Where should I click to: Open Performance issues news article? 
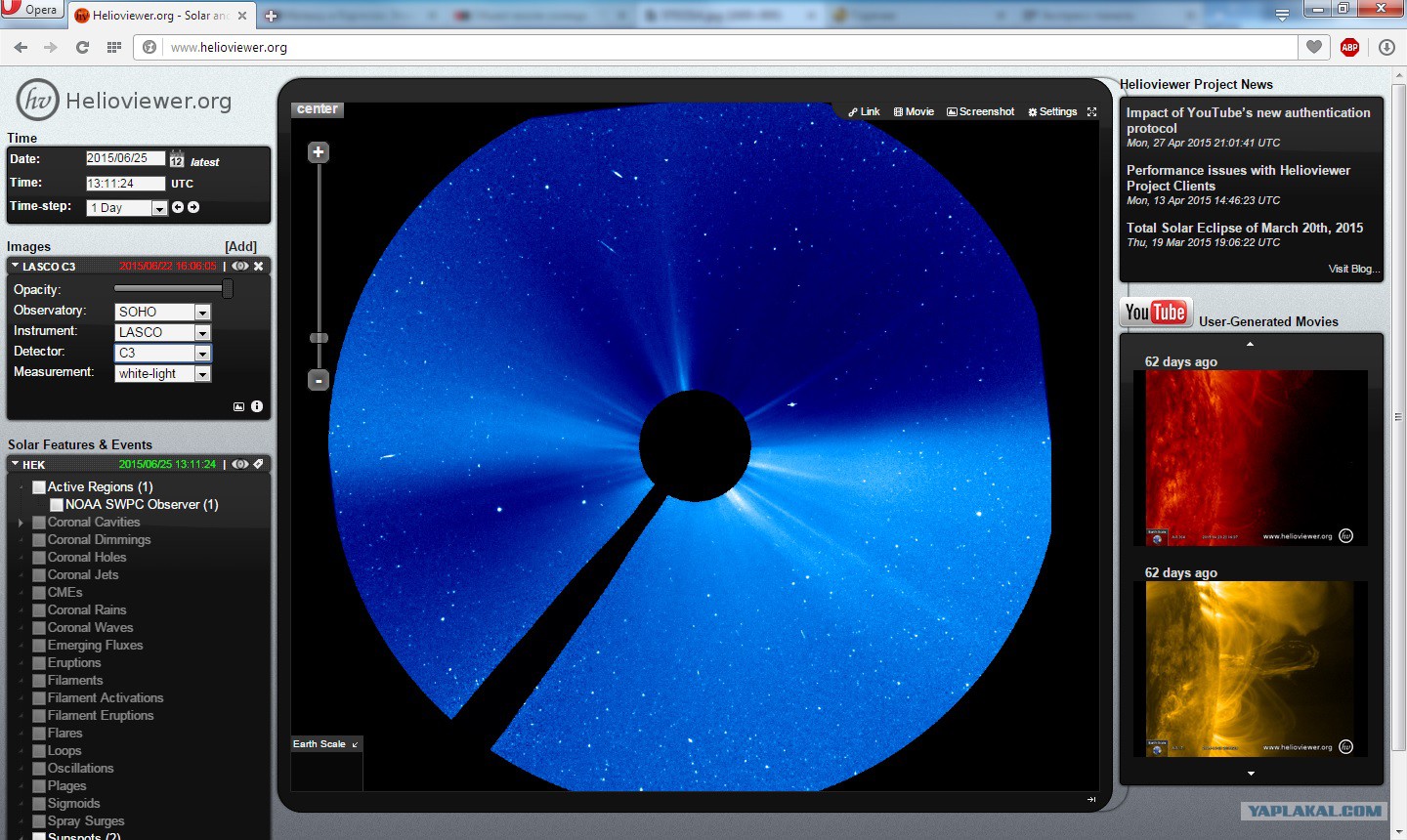point(1238,178)
